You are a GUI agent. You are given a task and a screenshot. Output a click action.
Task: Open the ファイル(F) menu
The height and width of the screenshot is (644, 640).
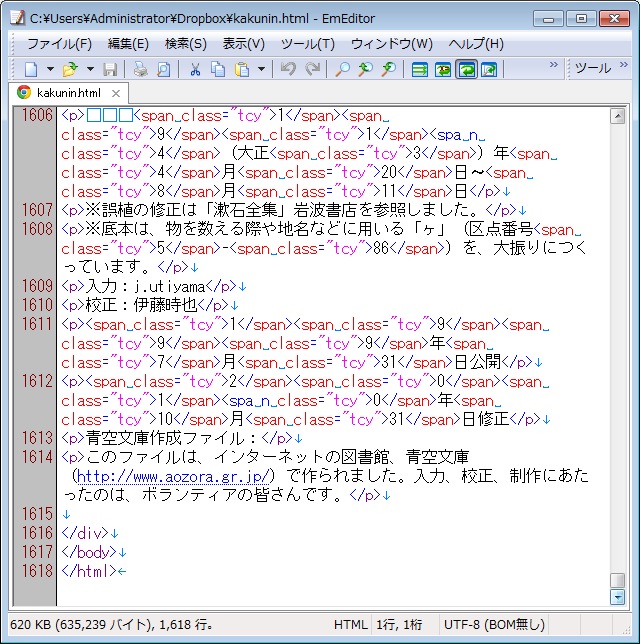point(60,44)
